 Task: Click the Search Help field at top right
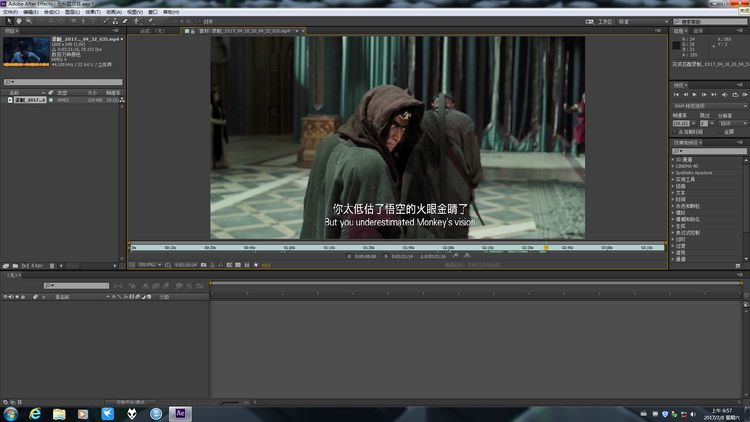[710, 22]
